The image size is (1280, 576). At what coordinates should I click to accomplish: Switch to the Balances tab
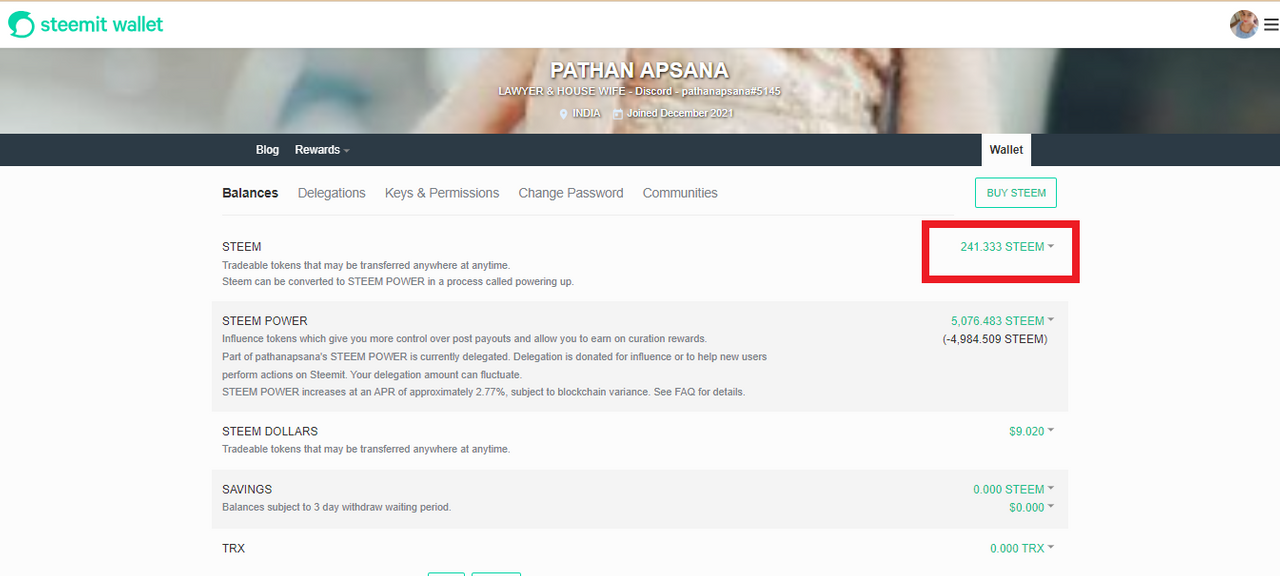point(250,193)
